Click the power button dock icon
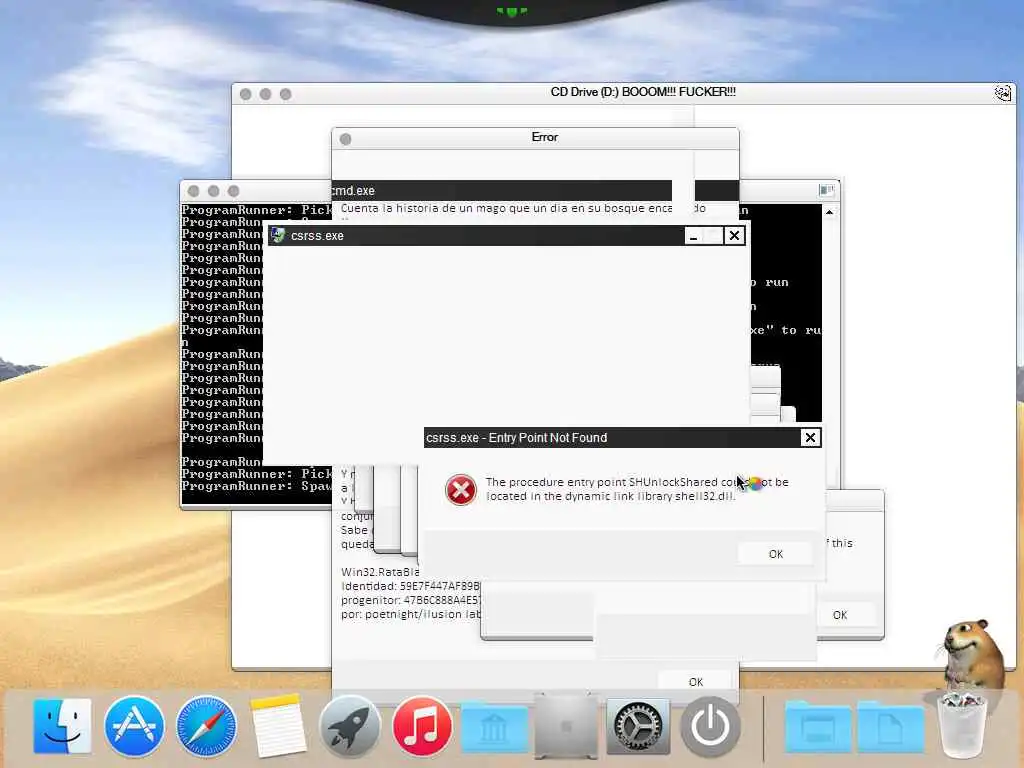The height and width of the screenshot is (768, 1024). (711, 726)
